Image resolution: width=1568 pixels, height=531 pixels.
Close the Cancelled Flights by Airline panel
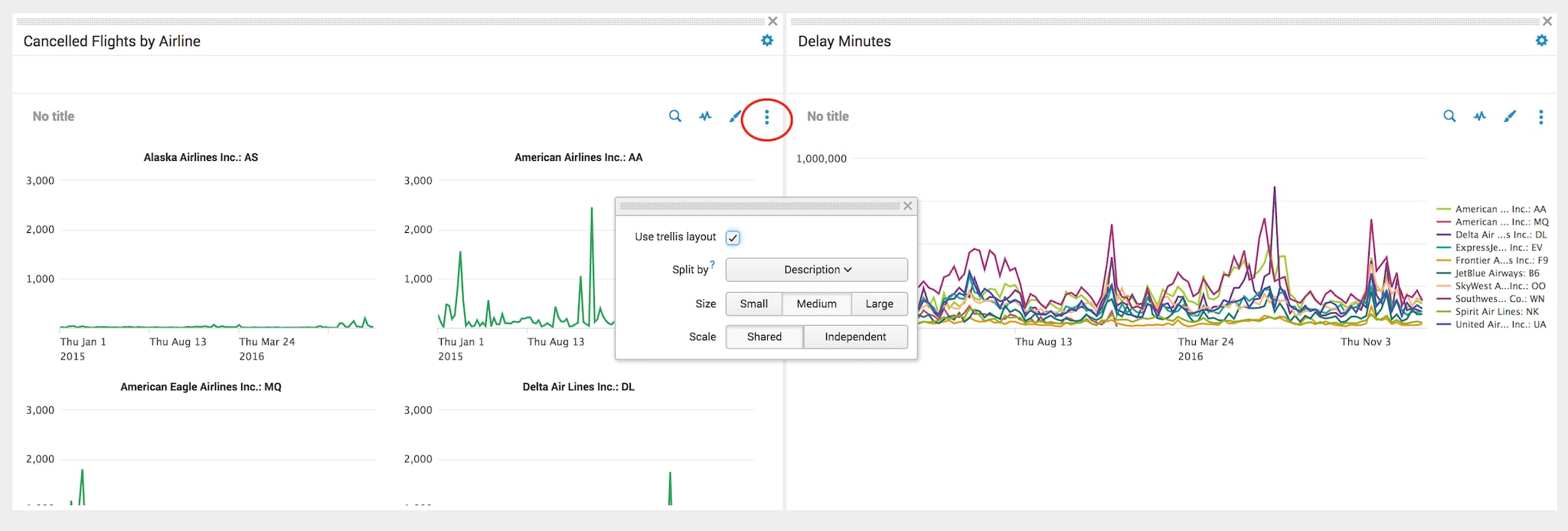pos(773,21)
